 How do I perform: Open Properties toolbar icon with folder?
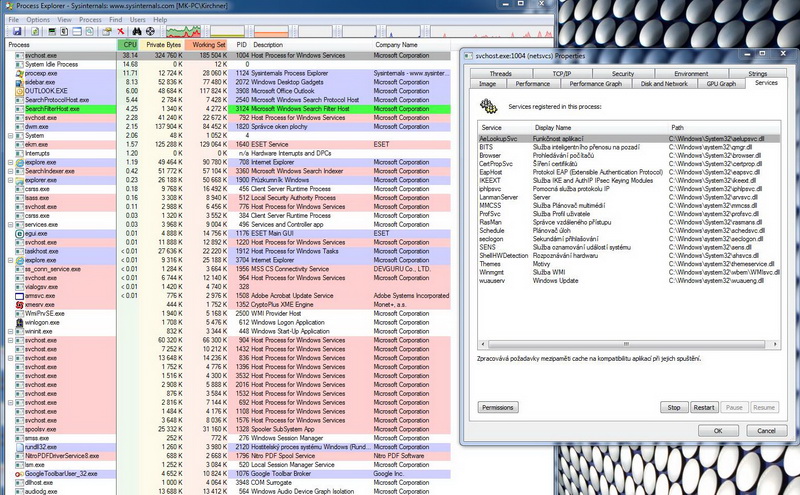coord(107,32)
